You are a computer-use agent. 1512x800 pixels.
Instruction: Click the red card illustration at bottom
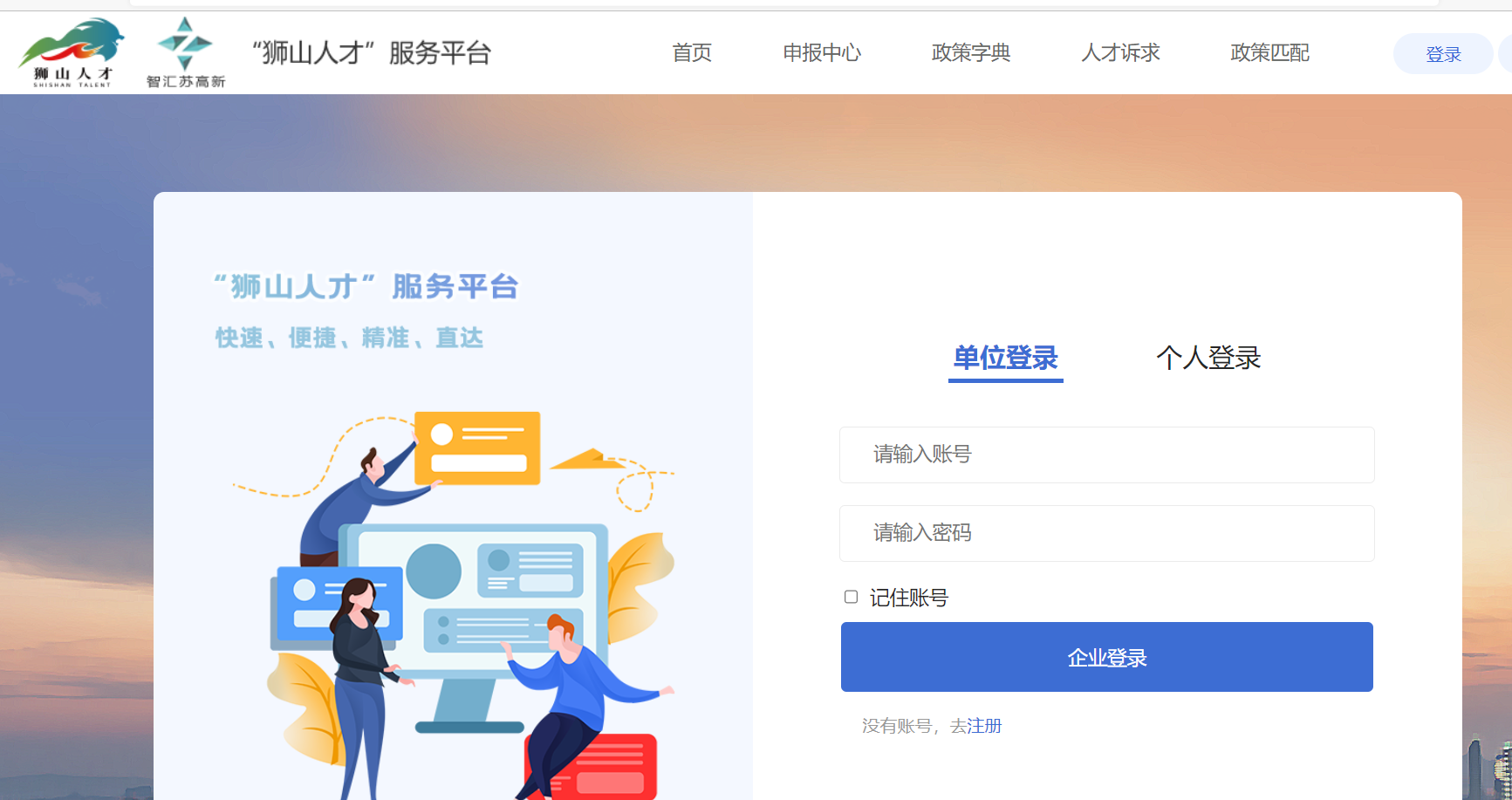tap(593, 767)
